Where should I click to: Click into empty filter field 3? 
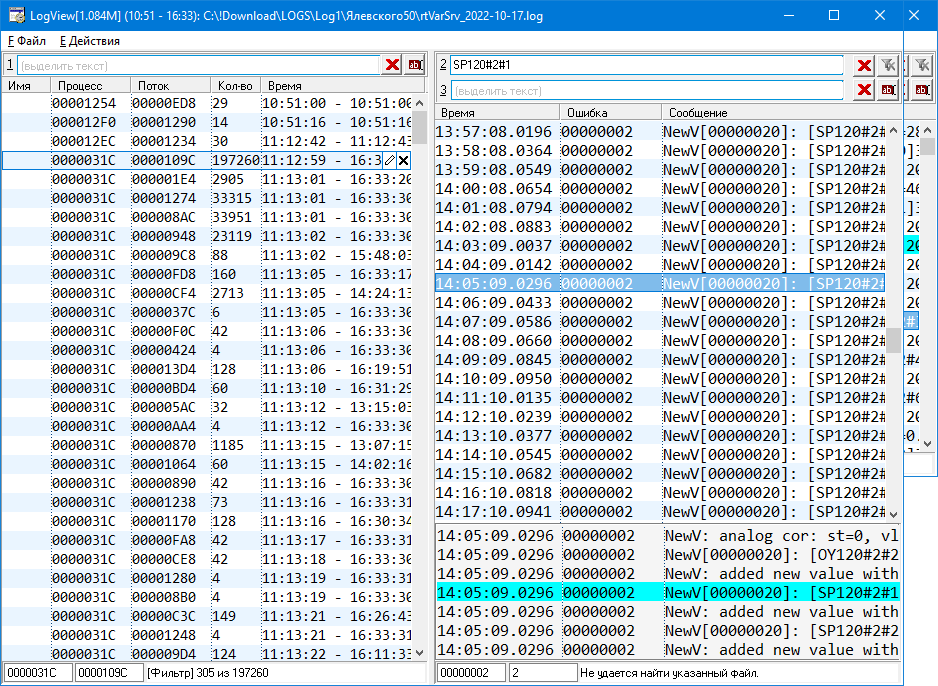click(x=646, y=90)
